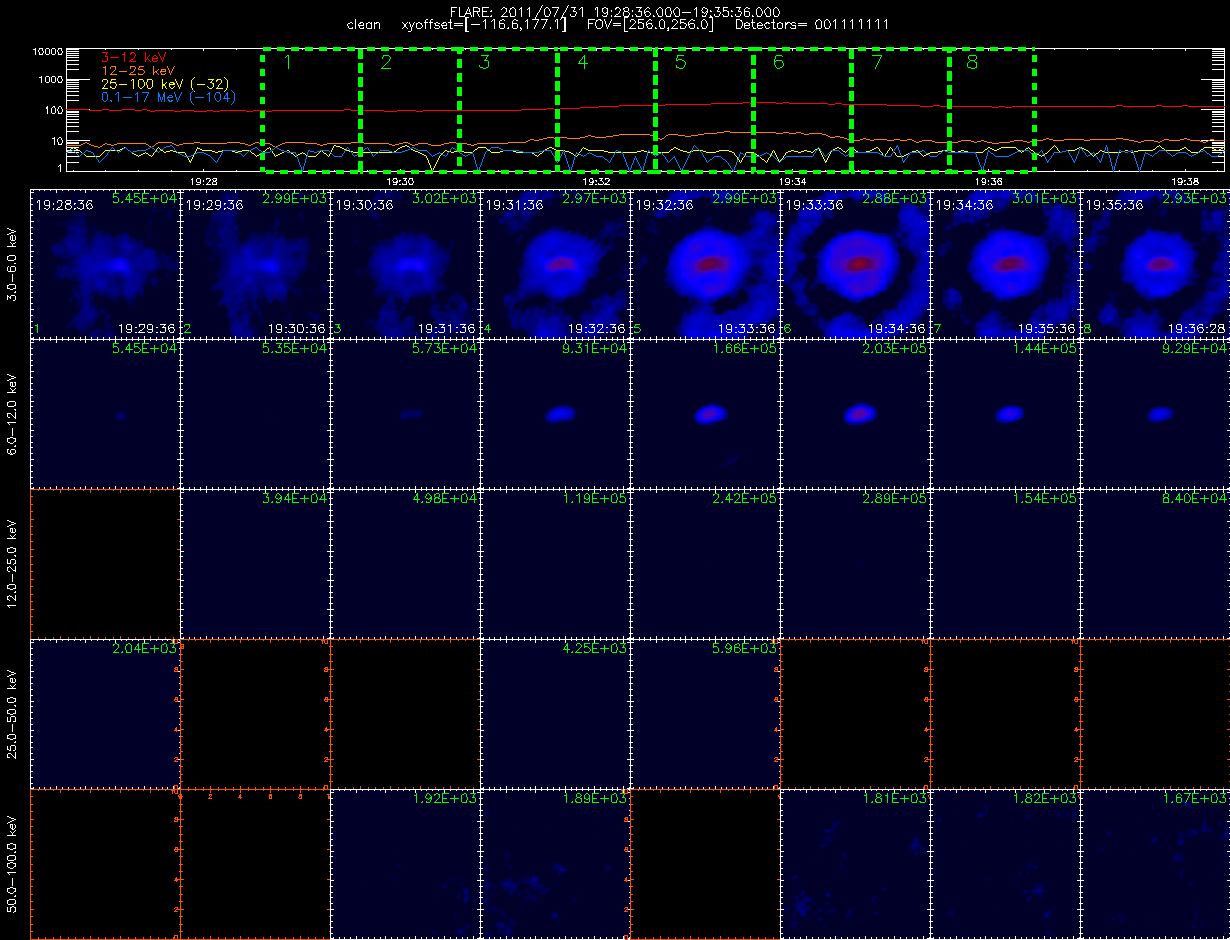
Task: Click the 12.0-25.0 keV row label
Action: pos(12,563)
